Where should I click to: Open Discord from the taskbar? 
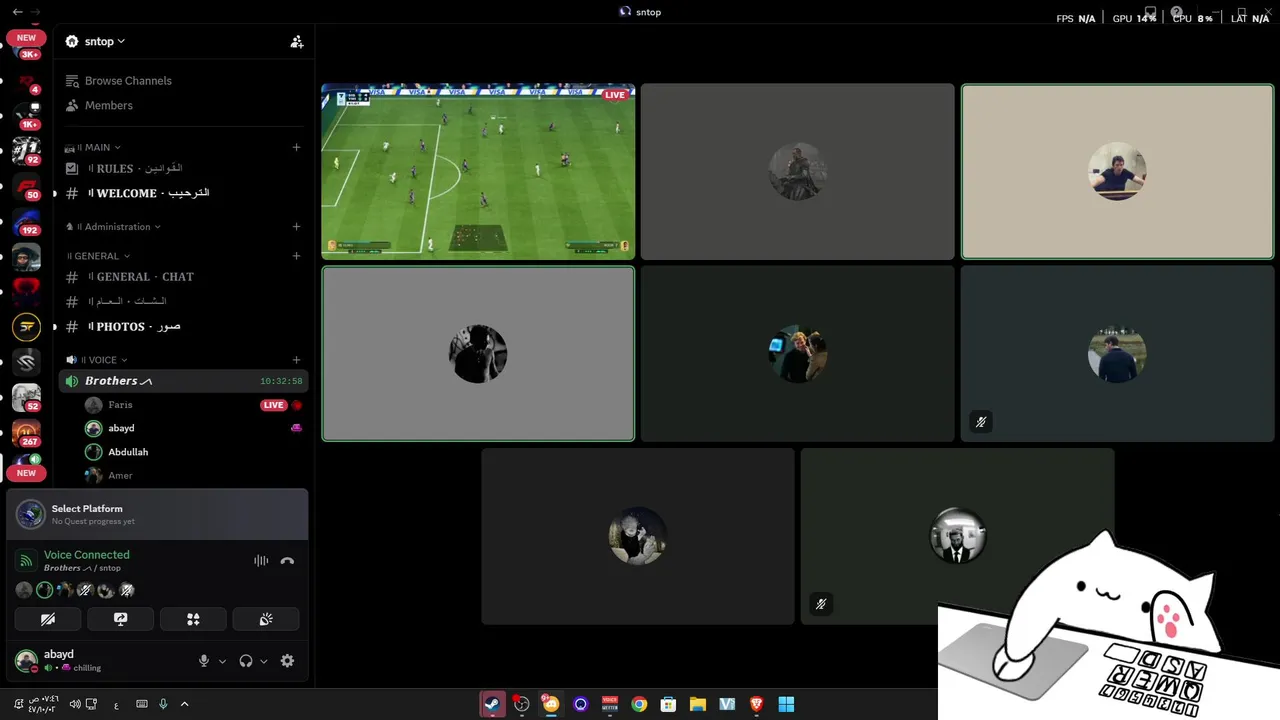click(551, 704)
